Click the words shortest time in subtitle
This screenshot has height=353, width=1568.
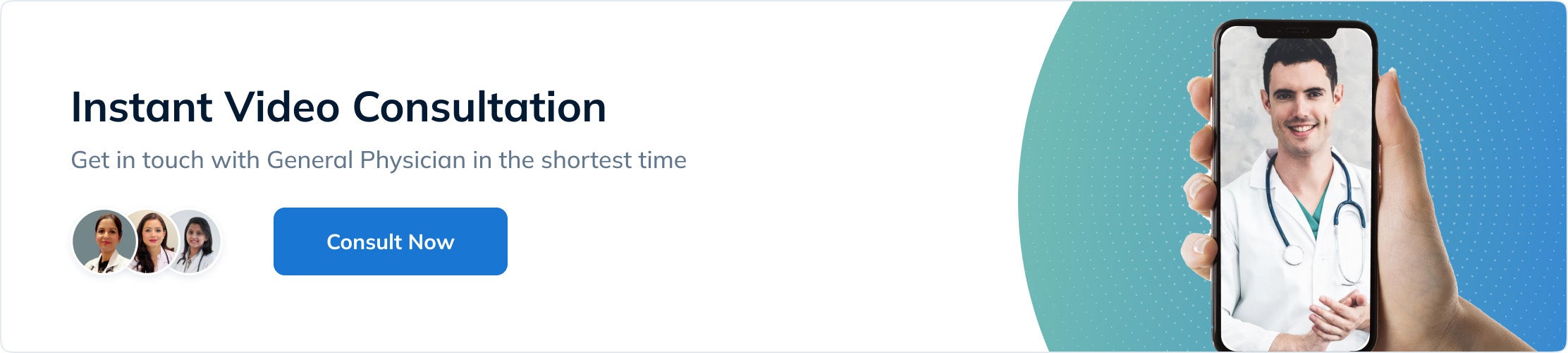click(613, 160)
